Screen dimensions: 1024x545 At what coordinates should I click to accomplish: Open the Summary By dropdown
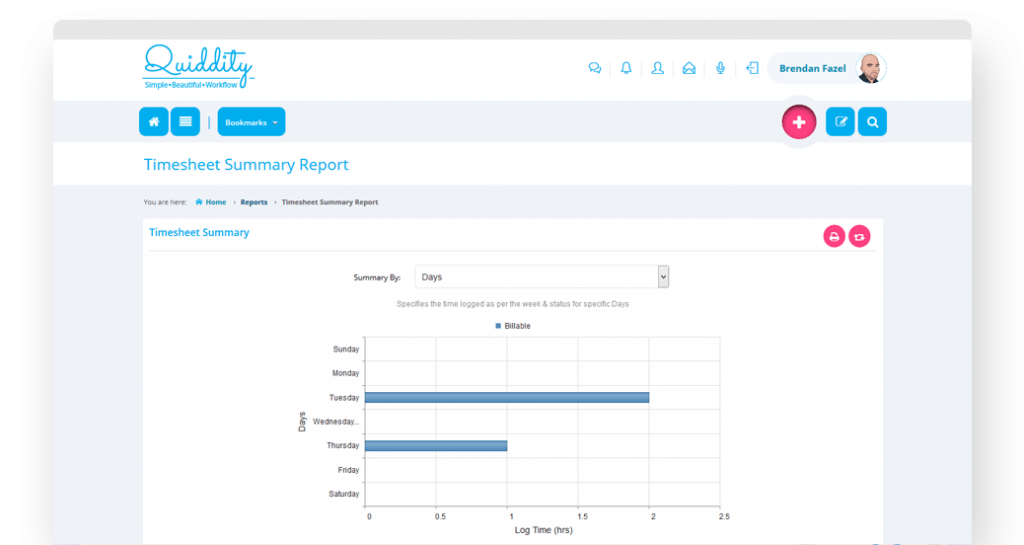pyautogui.click(x=542, y=277)
